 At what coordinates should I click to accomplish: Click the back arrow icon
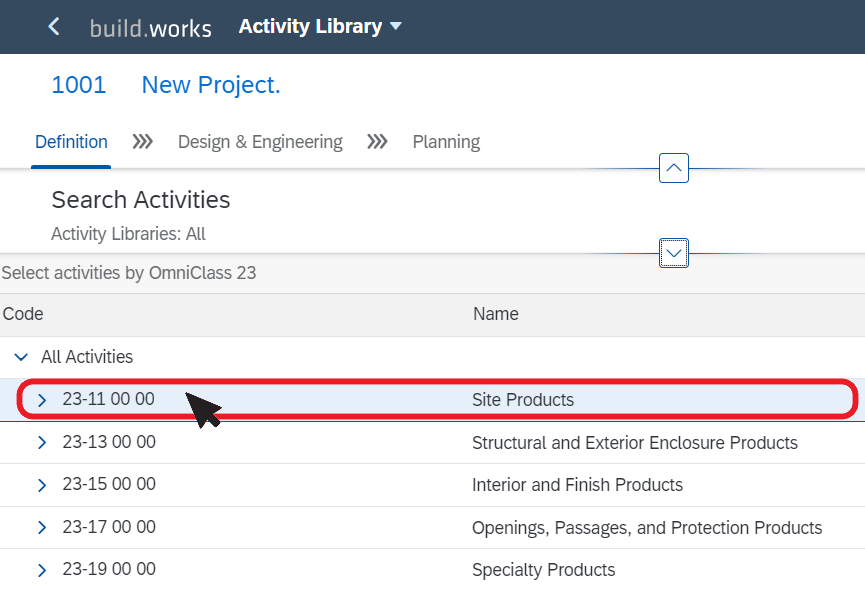pyautogui.click(x=54, y=26)
